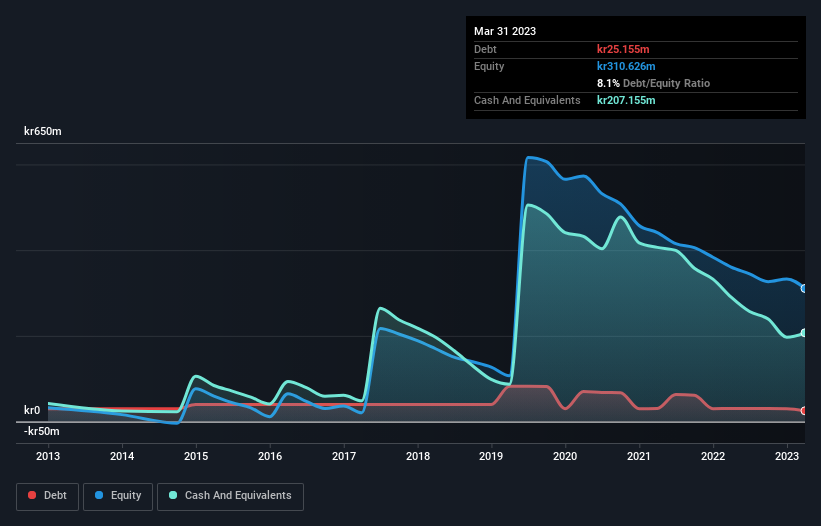Click the kr207.155m cash value in tooltip
Screen dimensions: 821x526
click(629, 100)
